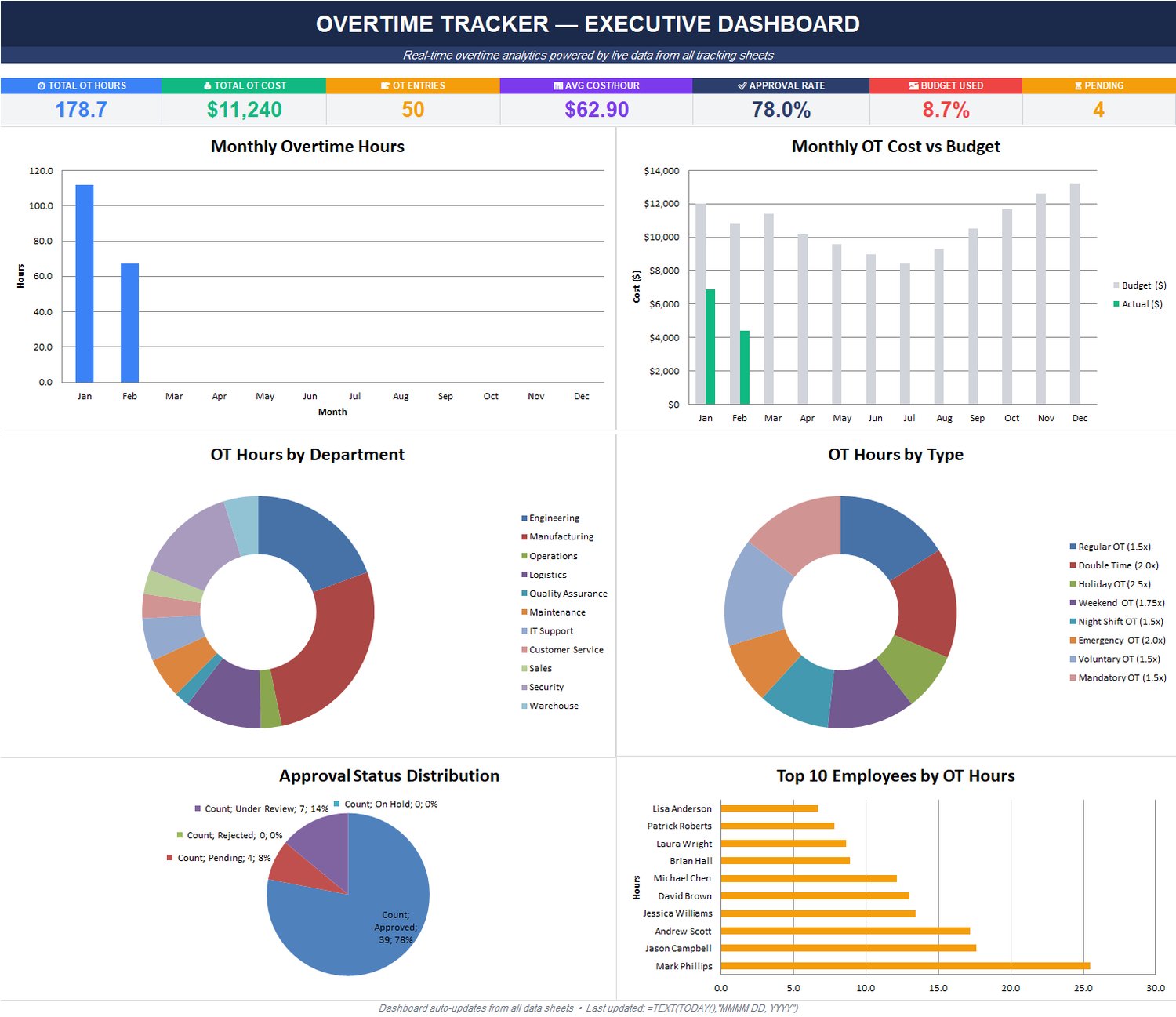
Task: Click the Monthly OT Cost vs Budget title
Action: coord(895,147)
